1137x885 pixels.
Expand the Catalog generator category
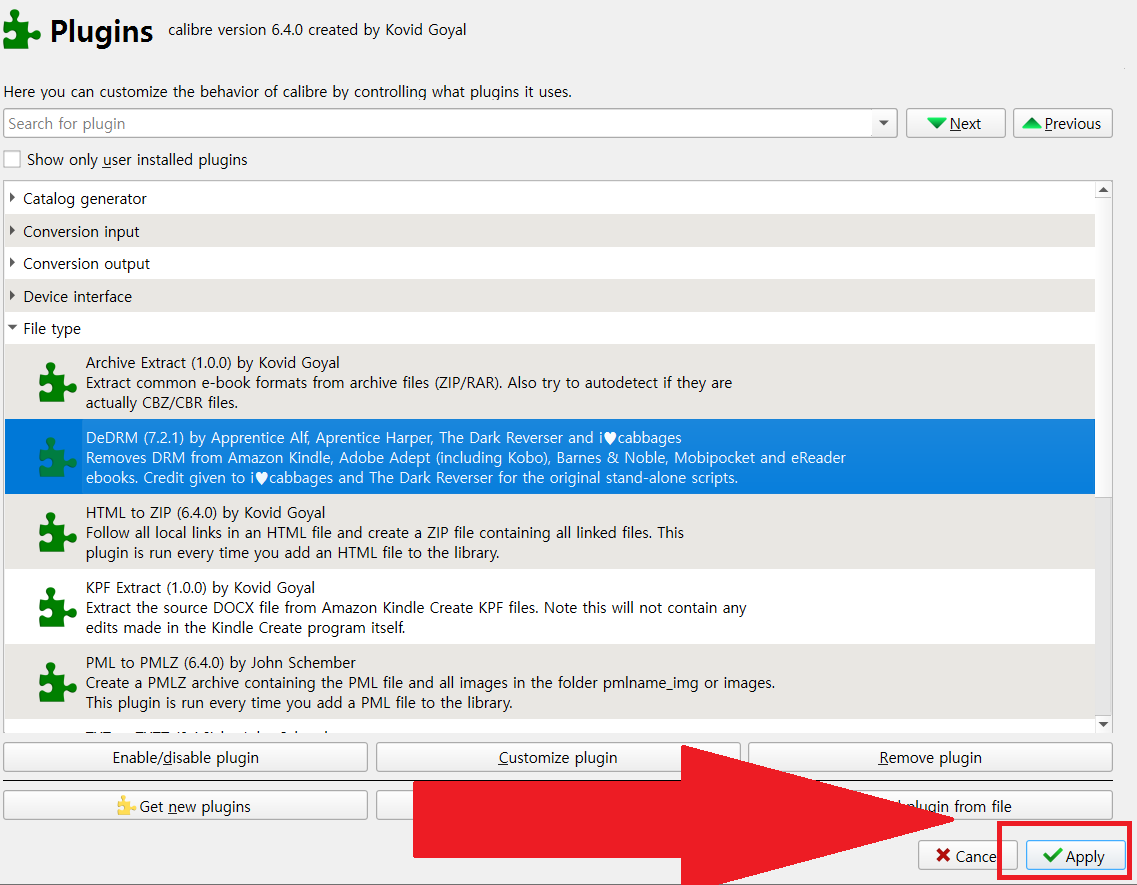coord(12,197)
